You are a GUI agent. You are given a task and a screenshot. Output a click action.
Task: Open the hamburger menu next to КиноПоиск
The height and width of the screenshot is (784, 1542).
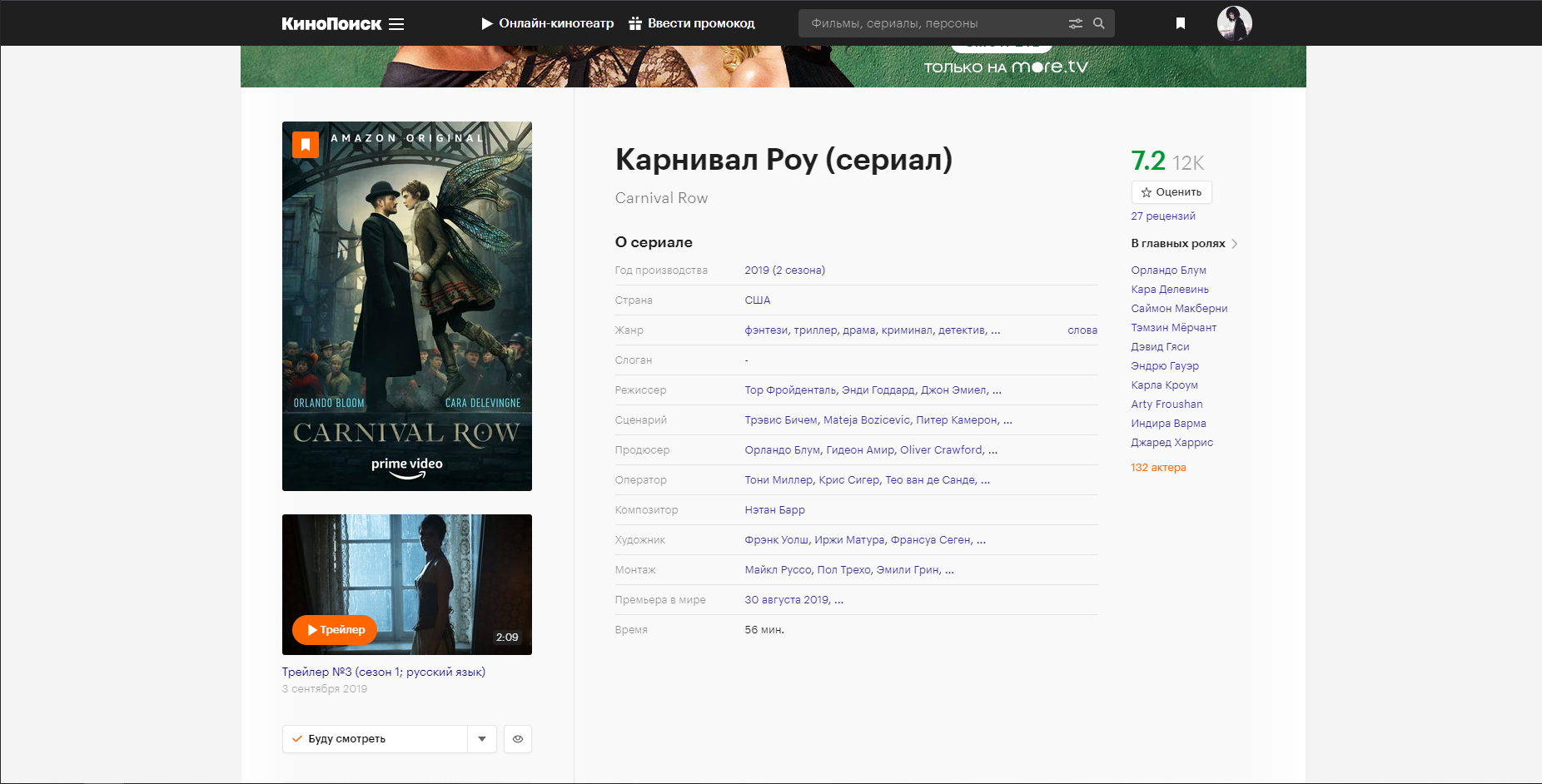(x=396, y=24)
